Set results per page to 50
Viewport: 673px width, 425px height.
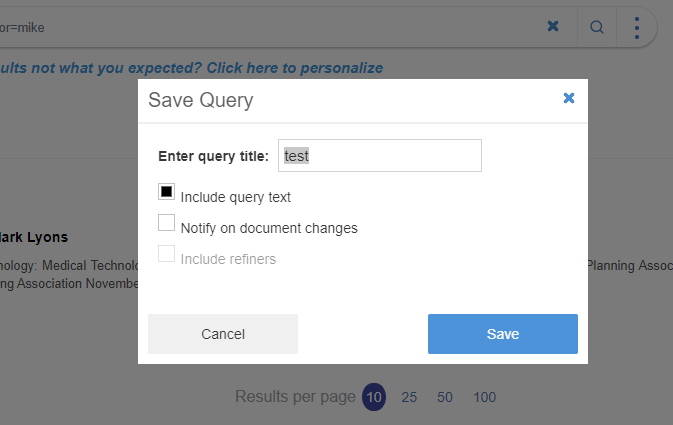(445, 397)
